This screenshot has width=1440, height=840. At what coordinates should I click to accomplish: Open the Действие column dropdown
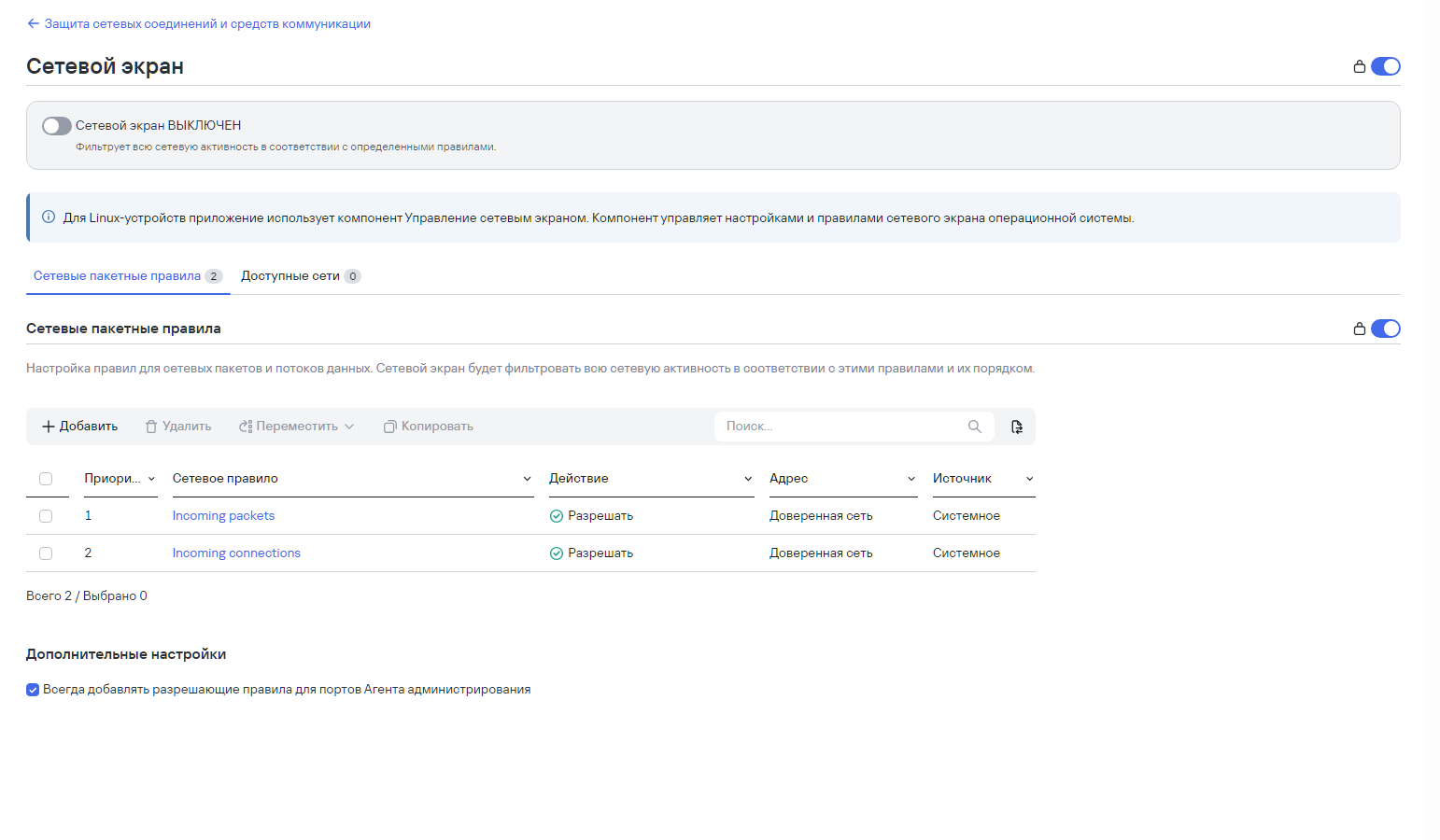[748, 479]
